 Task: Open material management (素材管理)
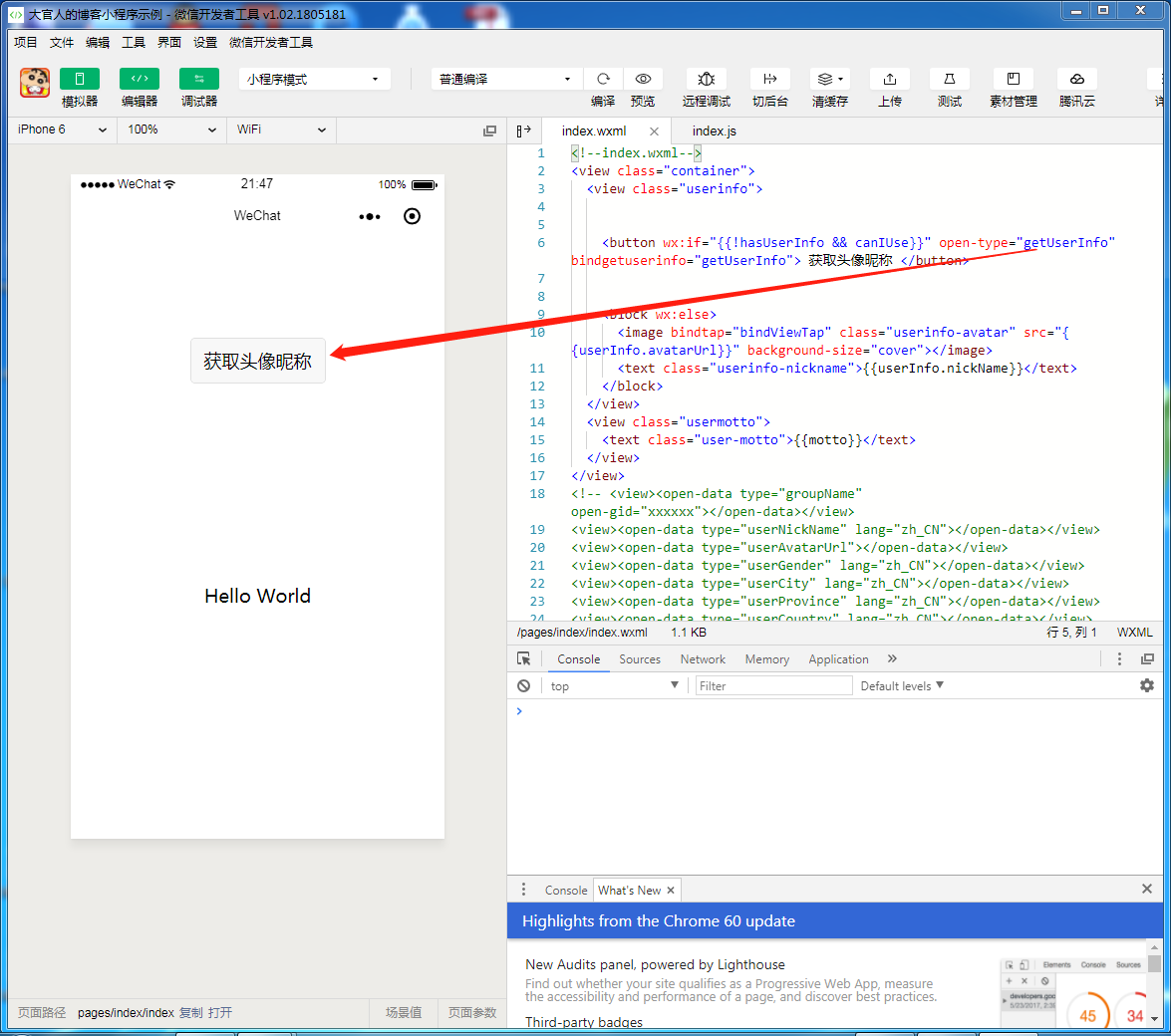point(1014,79)
